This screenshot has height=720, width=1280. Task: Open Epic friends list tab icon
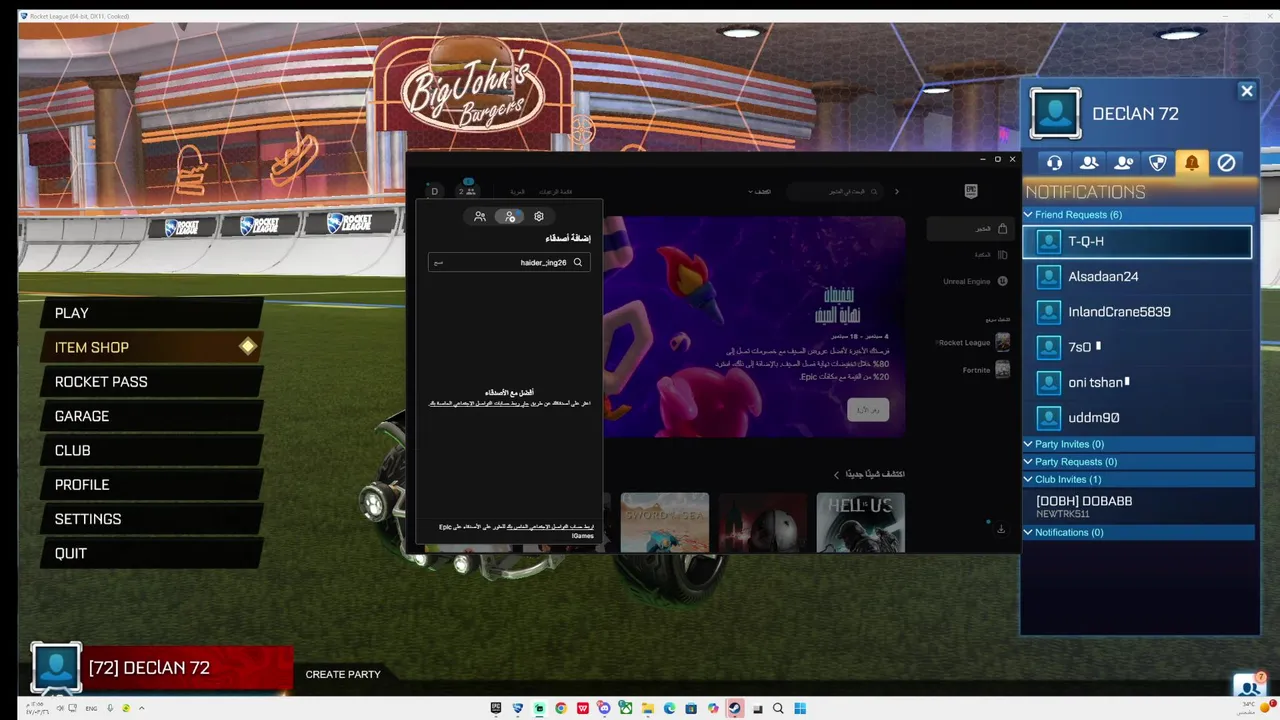[480, 216]
